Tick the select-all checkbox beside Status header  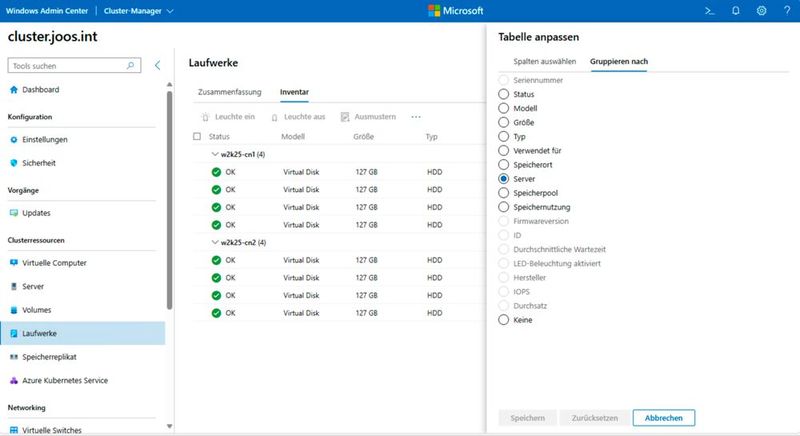click(197, 137)
